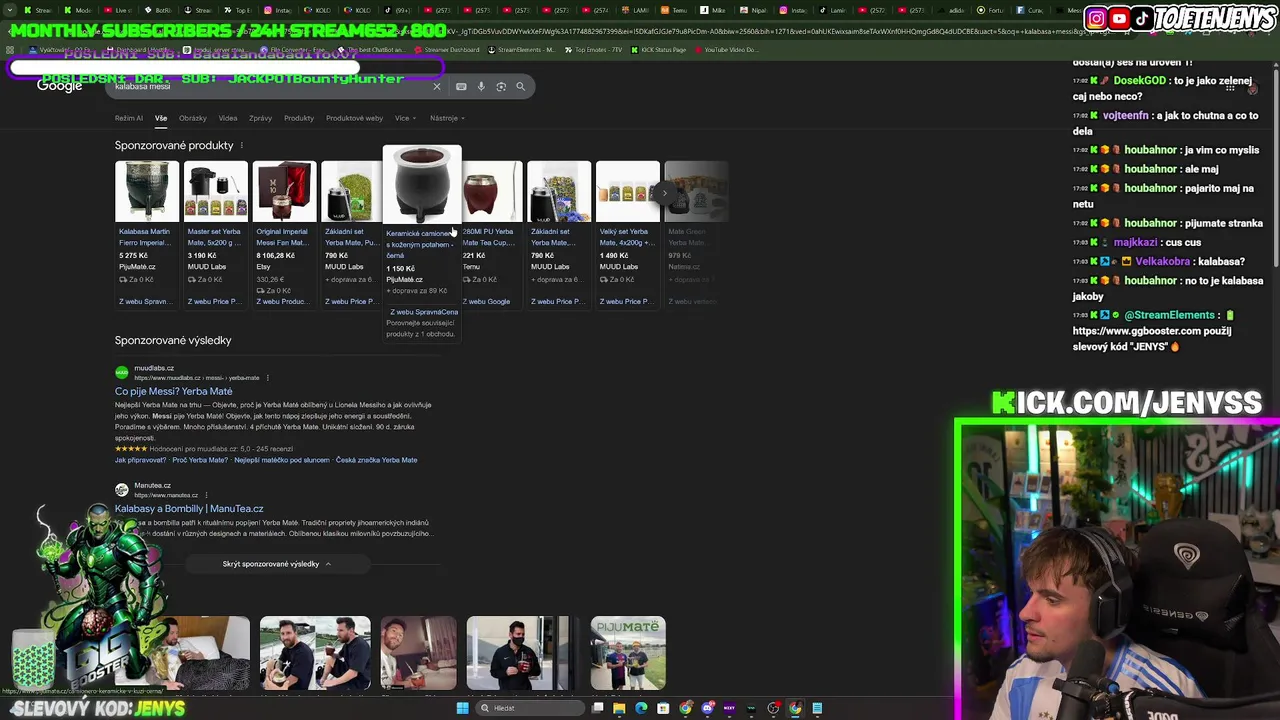Open Streamer Dashboard bookmark

tap(446, 50)
